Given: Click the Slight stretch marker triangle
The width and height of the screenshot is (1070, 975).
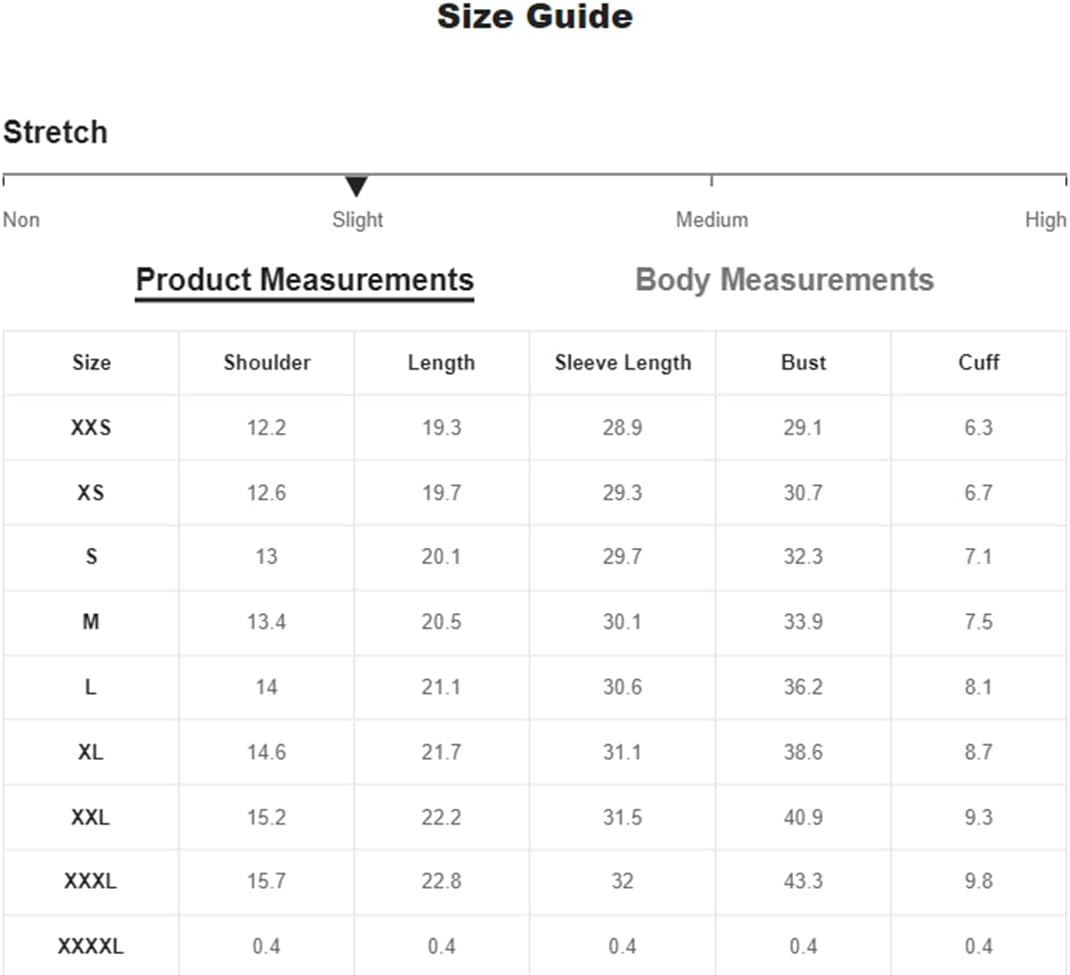Looking at the screenshot, I should click(x=356, y=186).
